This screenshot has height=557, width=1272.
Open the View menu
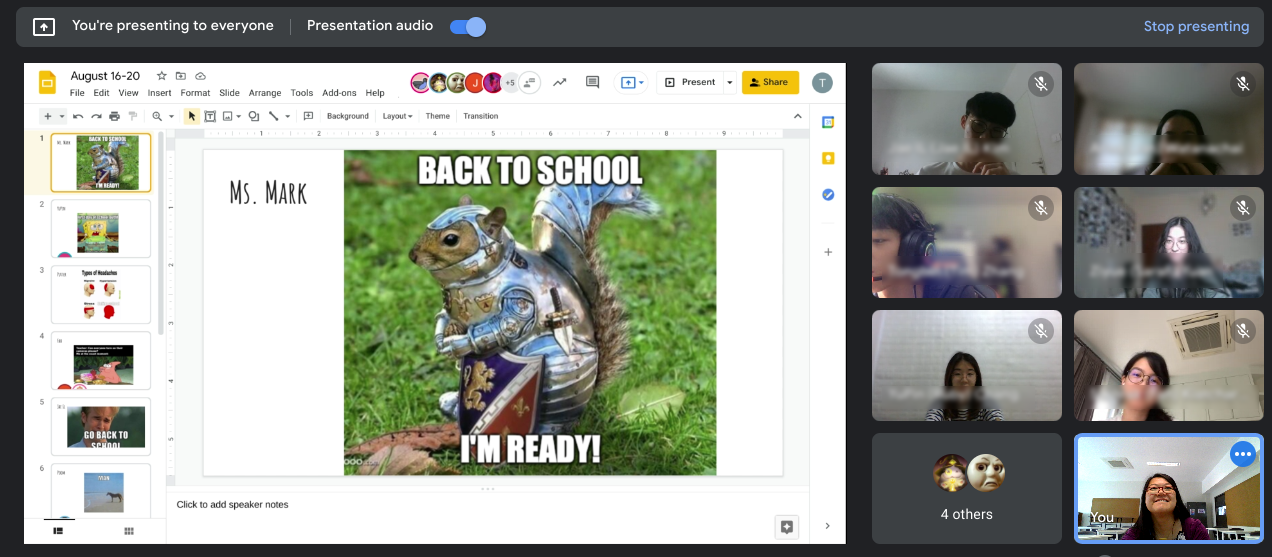129,93
